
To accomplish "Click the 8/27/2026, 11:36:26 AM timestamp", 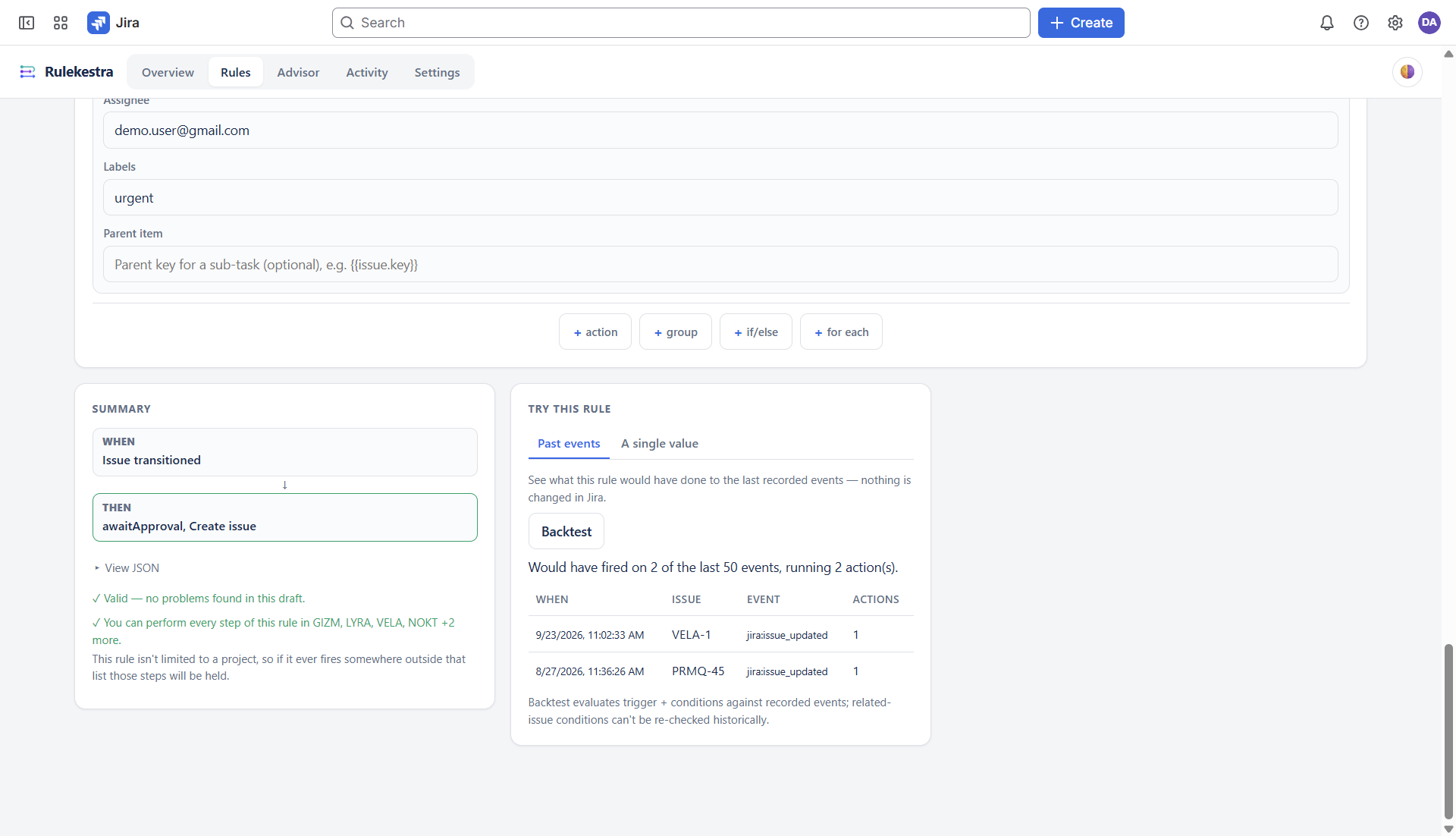I will click(x=590, y=671).
